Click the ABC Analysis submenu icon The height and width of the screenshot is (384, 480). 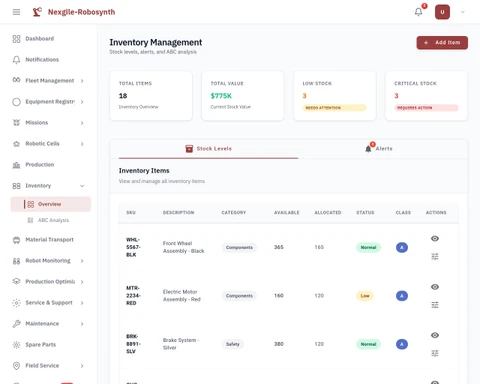(x=30, y=220)
